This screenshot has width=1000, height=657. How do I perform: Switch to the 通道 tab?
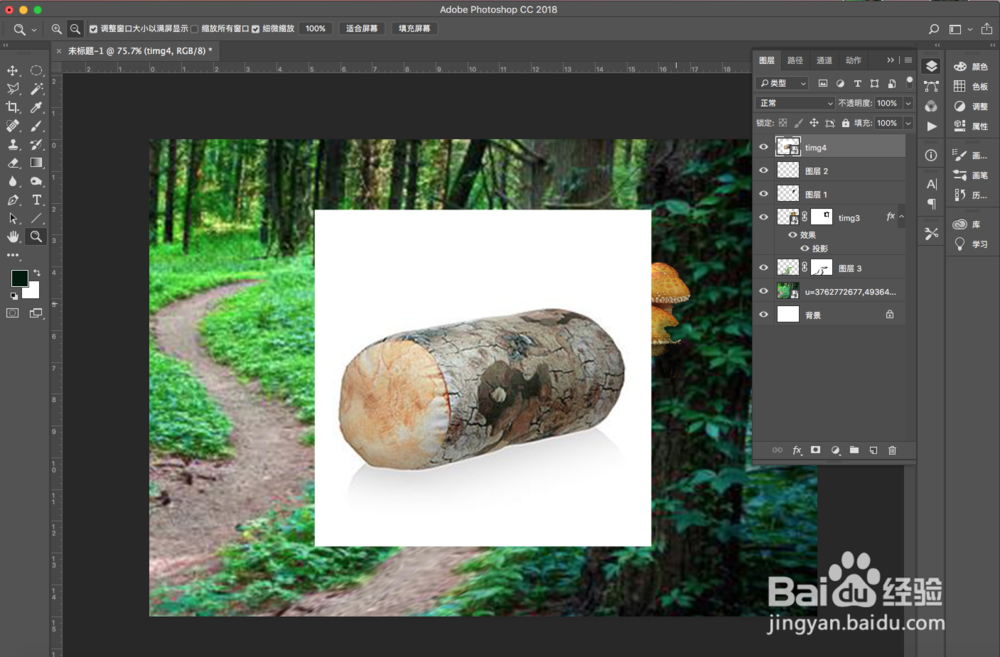824,61
